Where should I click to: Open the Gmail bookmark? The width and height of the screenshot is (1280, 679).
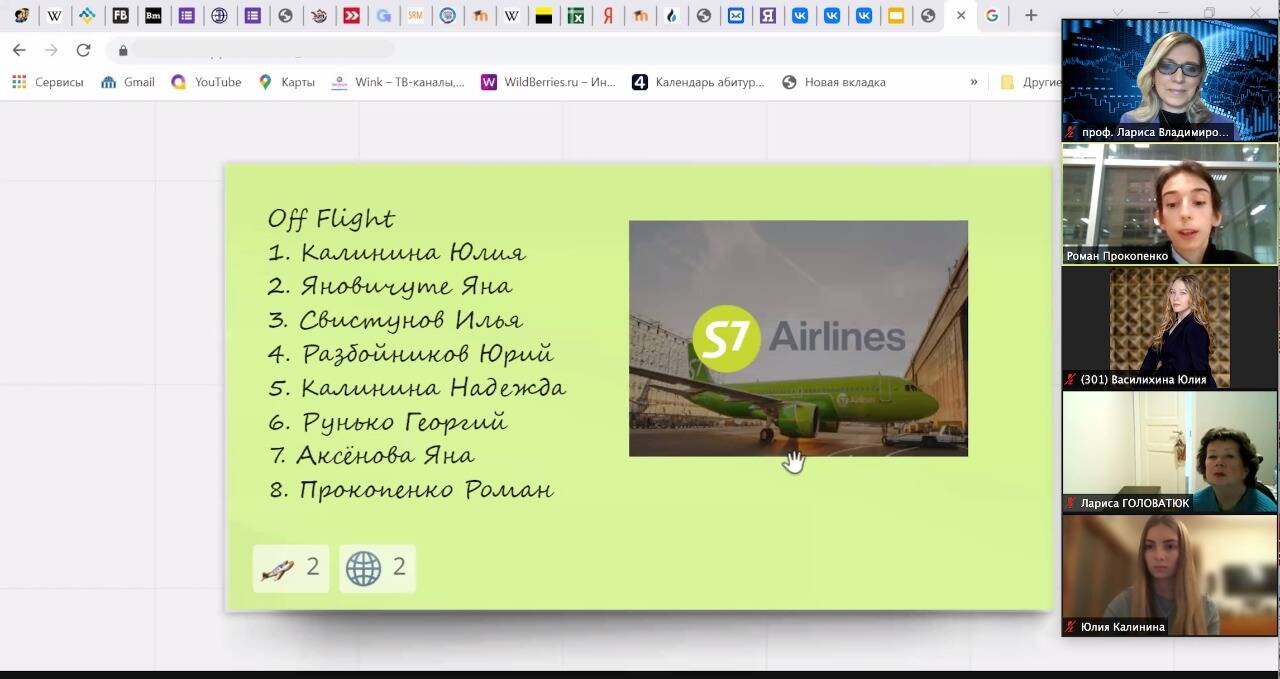coord(128,82)
